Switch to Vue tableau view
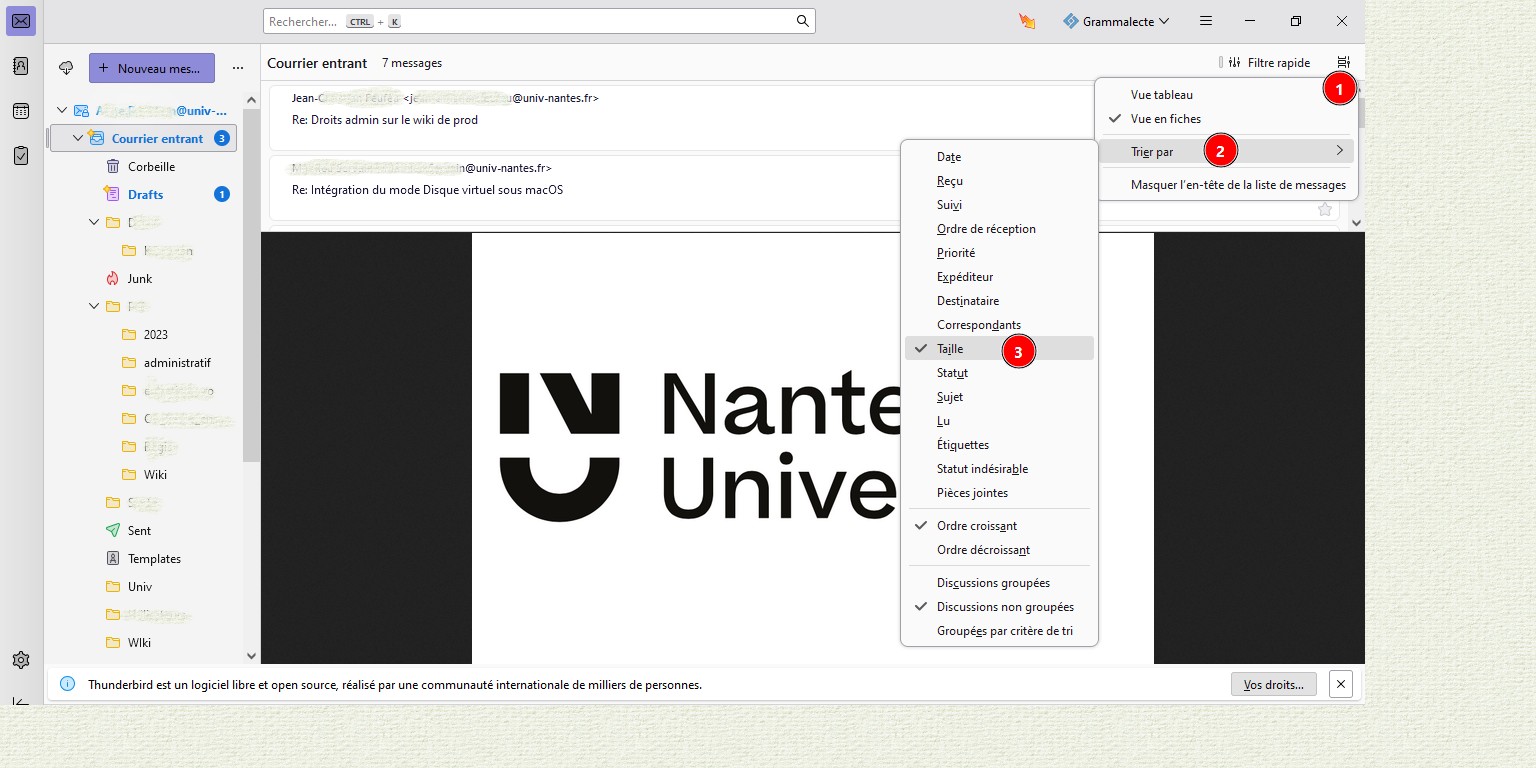Screen dimensions: 1536x768 coord(1160,94)
